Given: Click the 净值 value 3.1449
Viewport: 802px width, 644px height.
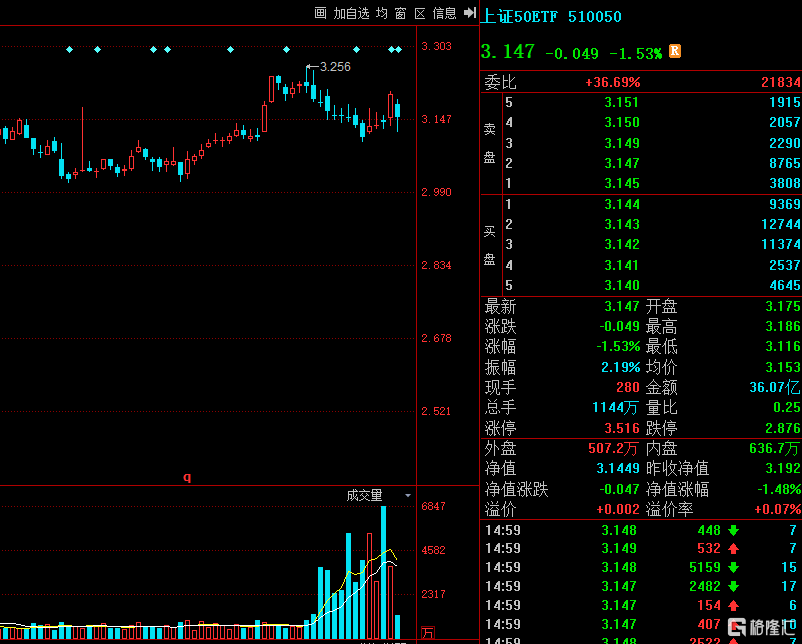Looking at the screenshot, I should pyautogui.click(x=618, y=468).
